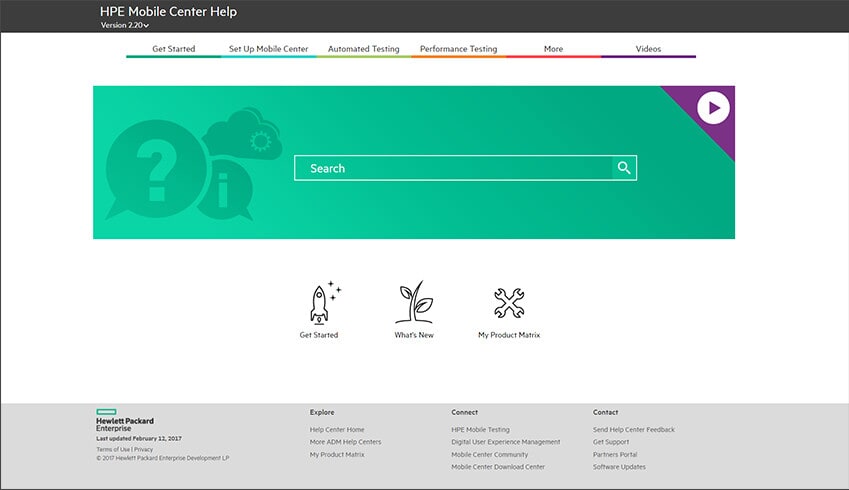Screen dimensions: 849x490
Task: Open the Terms of Use link
Action: pos(113,450)
